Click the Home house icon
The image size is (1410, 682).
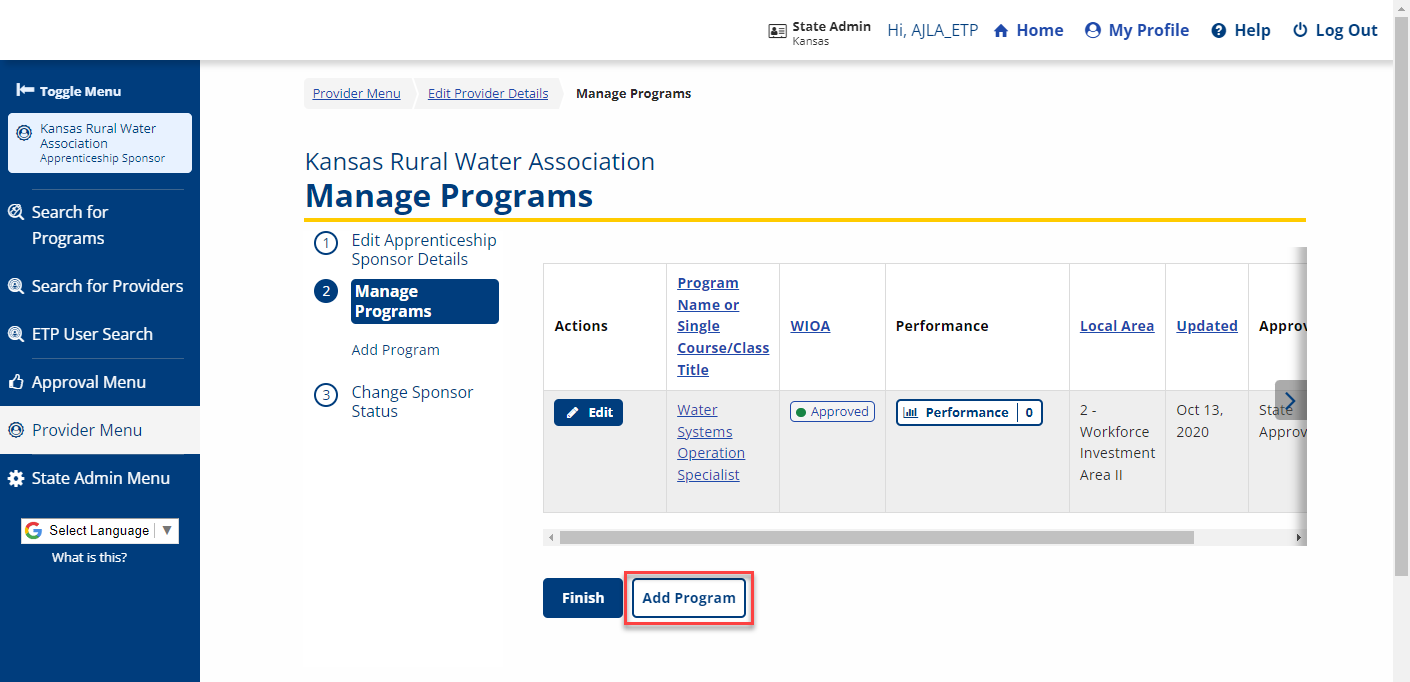1001,31
